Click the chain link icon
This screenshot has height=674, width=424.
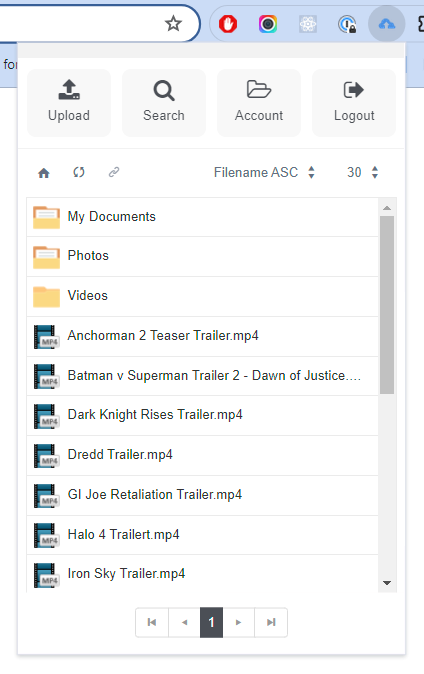click(114, 172)
